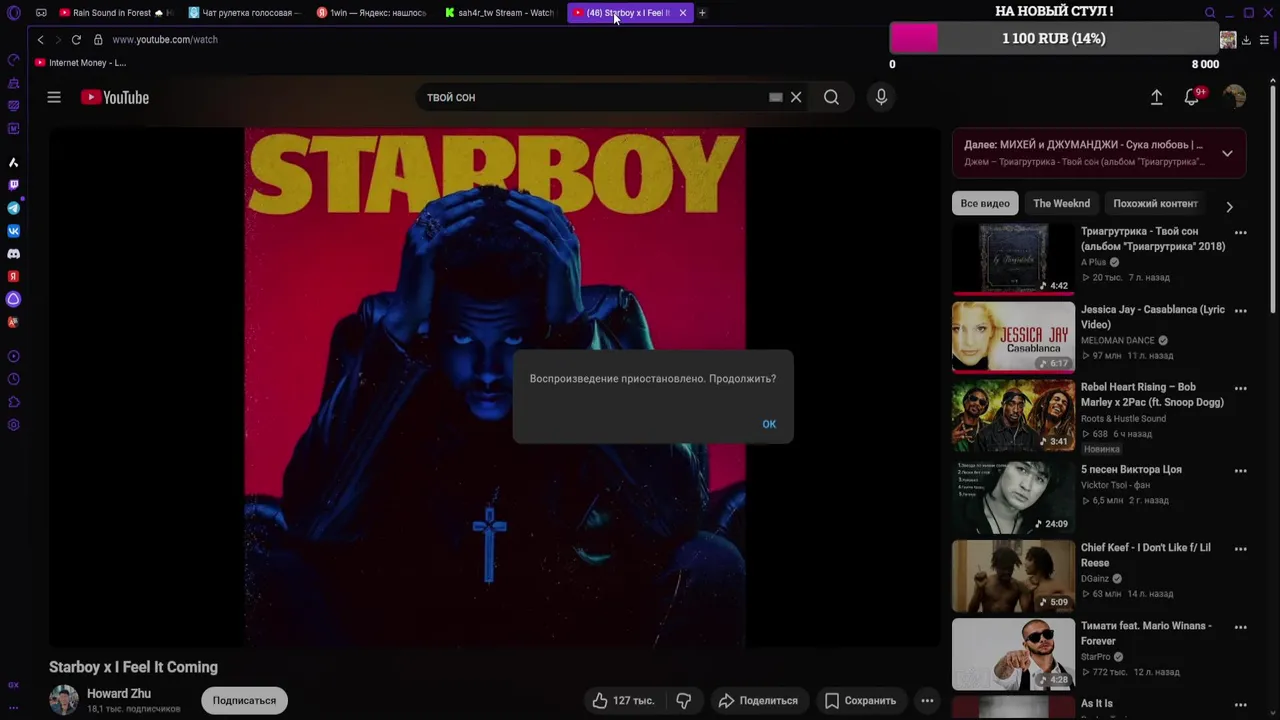
Task: Open YouTube create upload icon
Action: pos(1156,97)
